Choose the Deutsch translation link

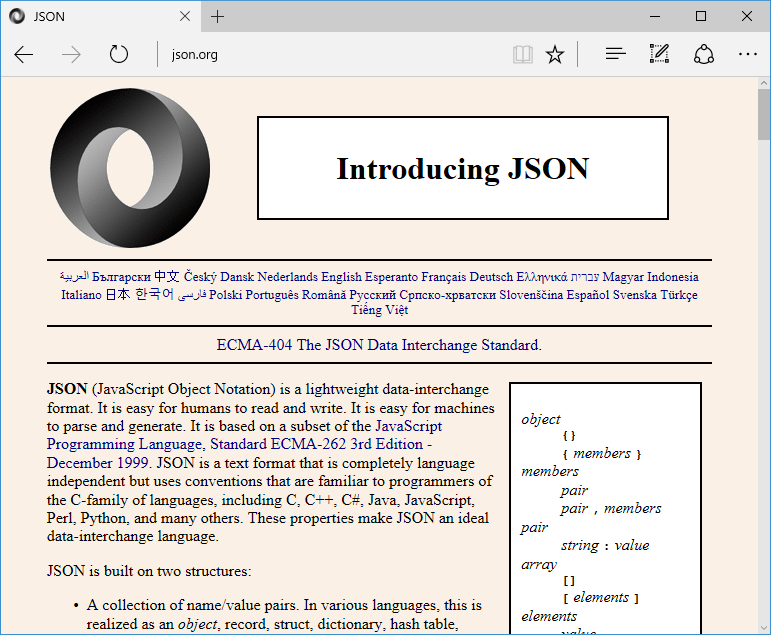click(491, 277)
